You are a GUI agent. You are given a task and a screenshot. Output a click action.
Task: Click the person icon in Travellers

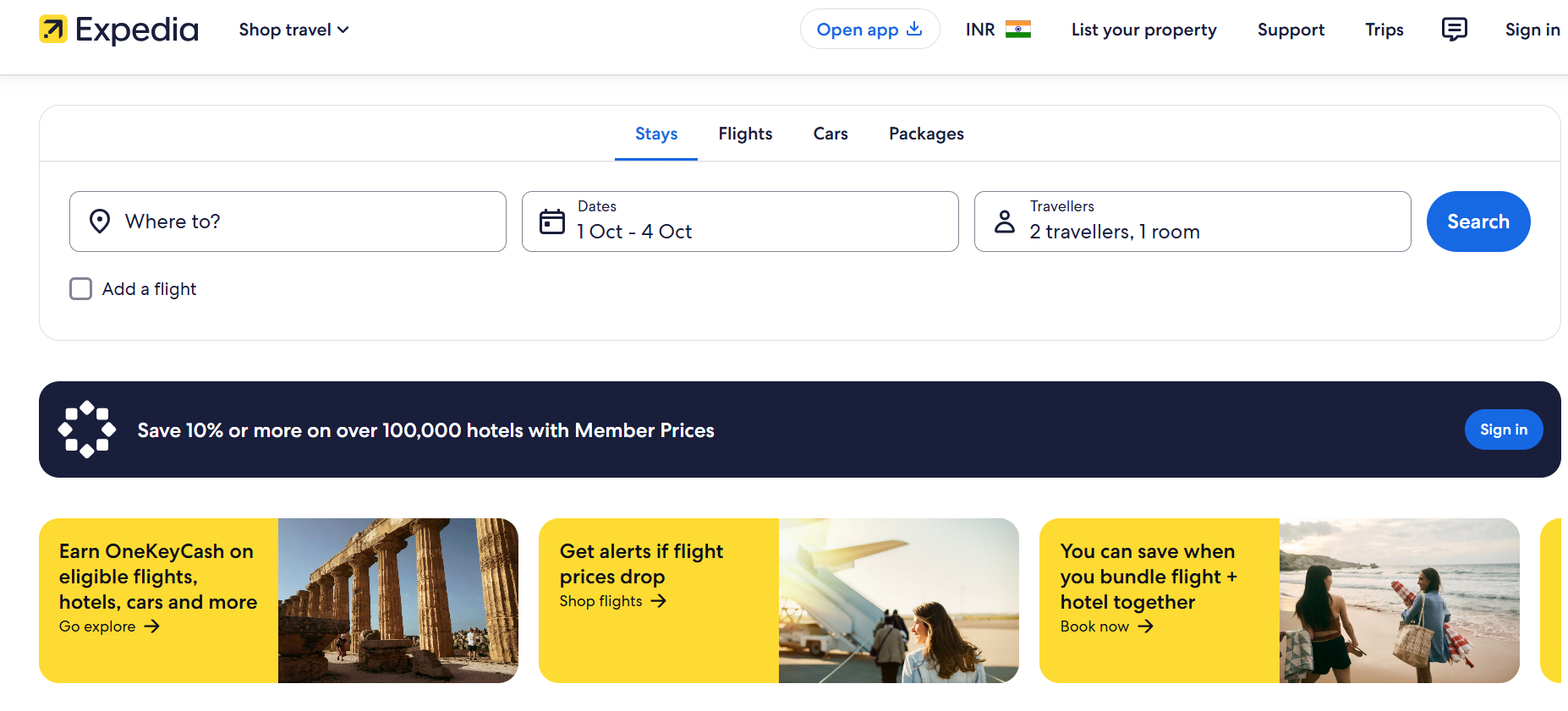(1005, 222)
